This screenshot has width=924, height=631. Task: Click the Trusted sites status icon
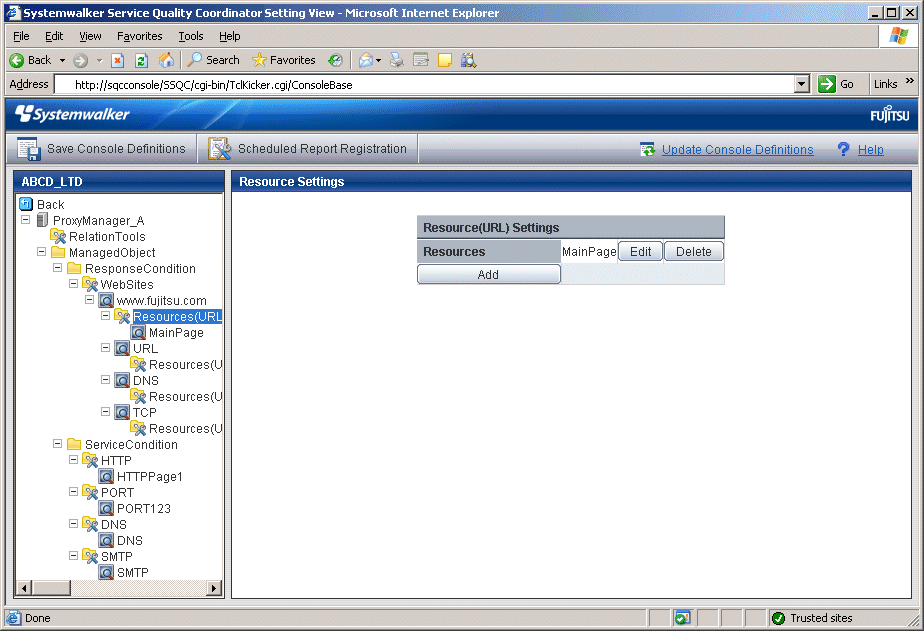coord(778,618)
